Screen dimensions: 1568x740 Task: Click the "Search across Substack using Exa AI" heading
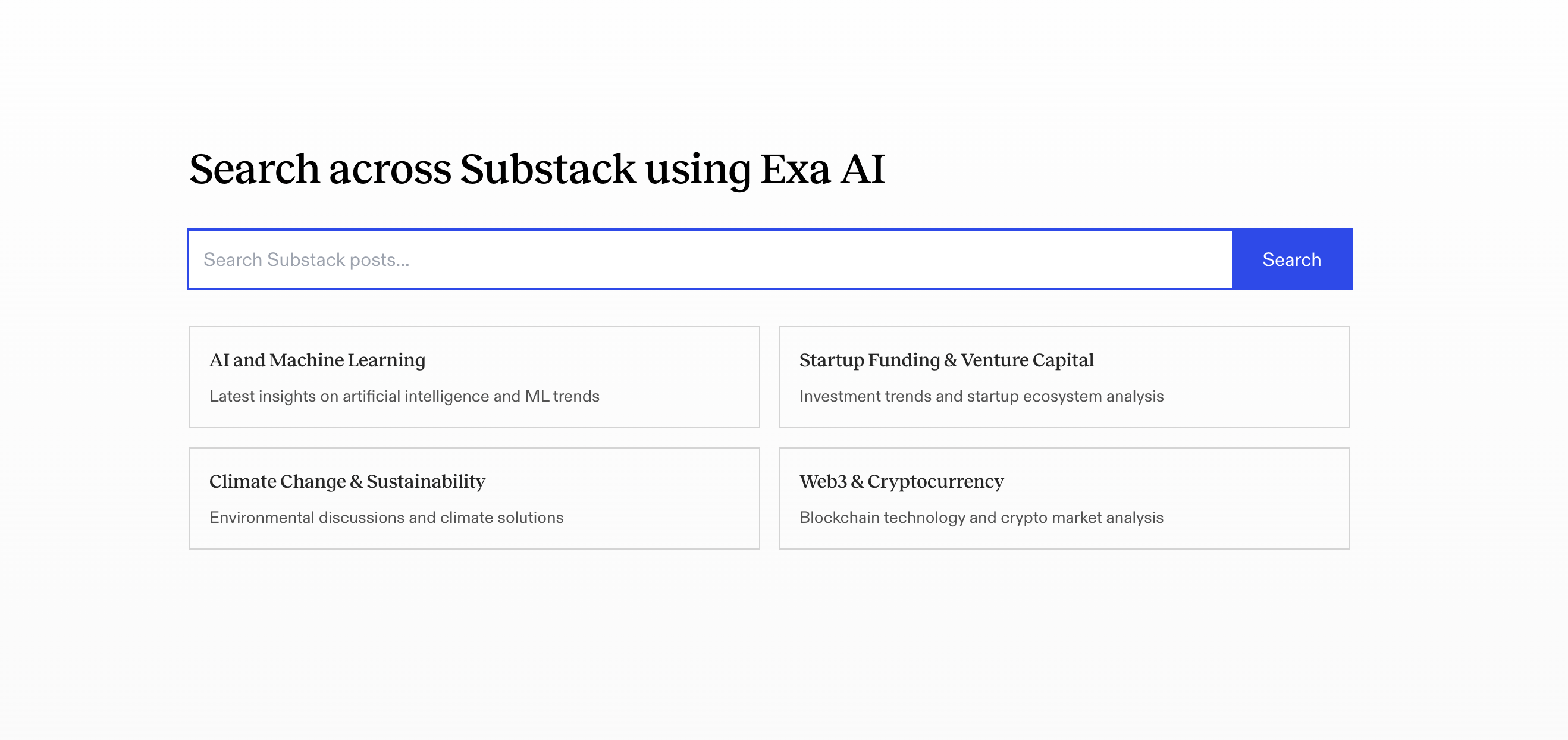tap(537, 168)
